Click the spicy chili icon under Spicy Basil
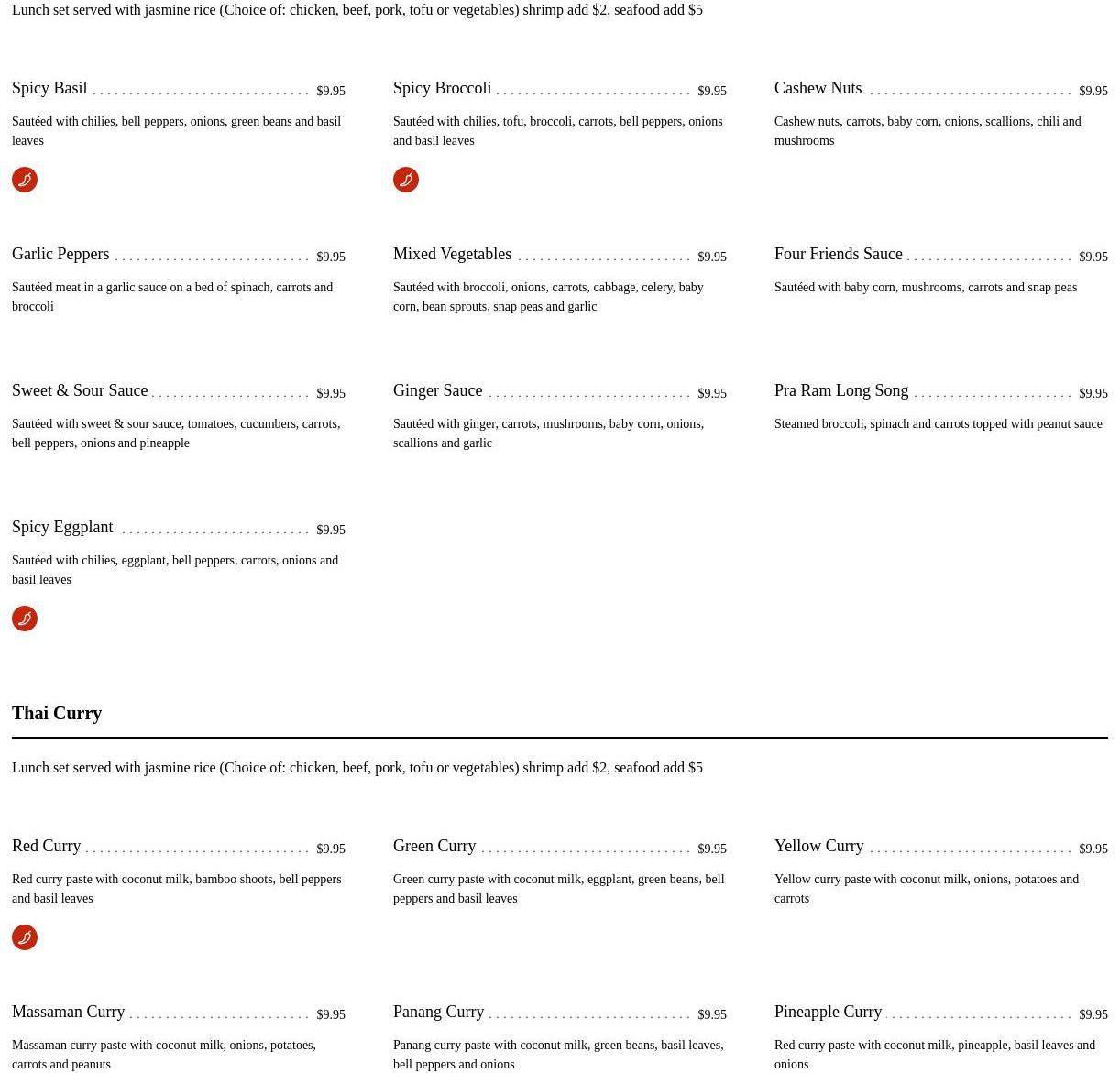Screen dimensions: 1120x1073 pos(25,180)
